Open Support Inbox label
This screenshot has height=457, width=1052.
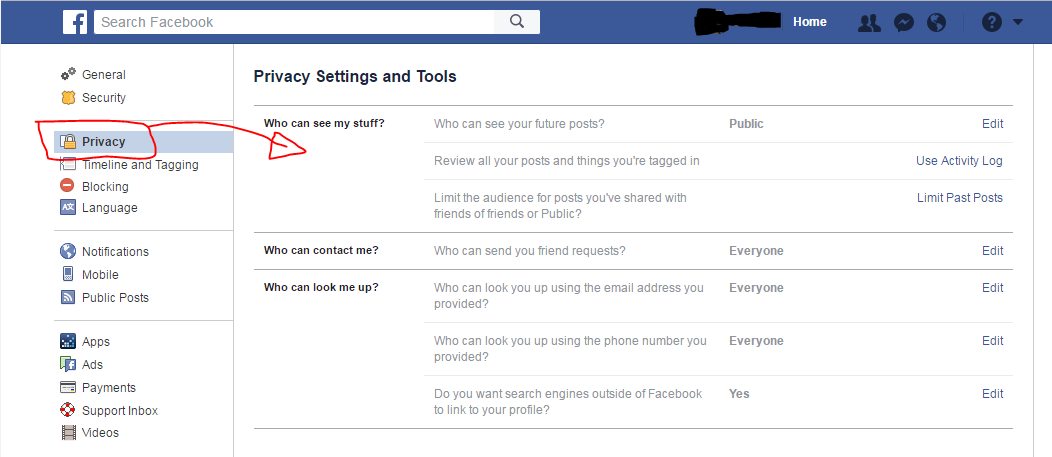(x=120, y=410)
